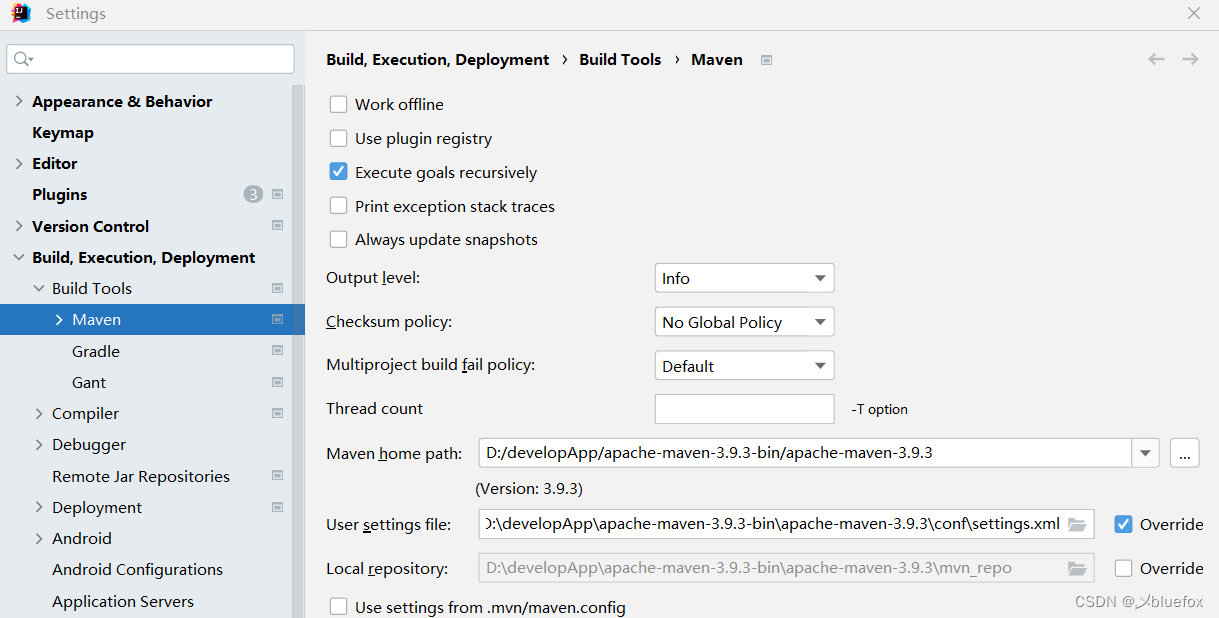Click the project settings icon on Compiler row
Screen dimensions: 1219x618
click(278, 413)
